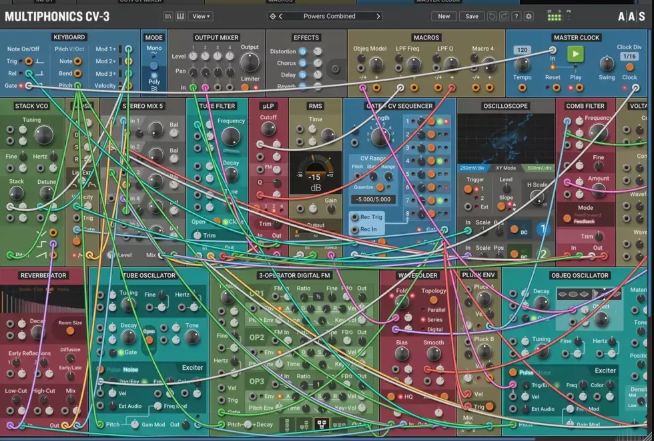Start the Master Clock with the green play button
Image resolution: width=654 pixels, height=441 pixels.
click(576, 54)
